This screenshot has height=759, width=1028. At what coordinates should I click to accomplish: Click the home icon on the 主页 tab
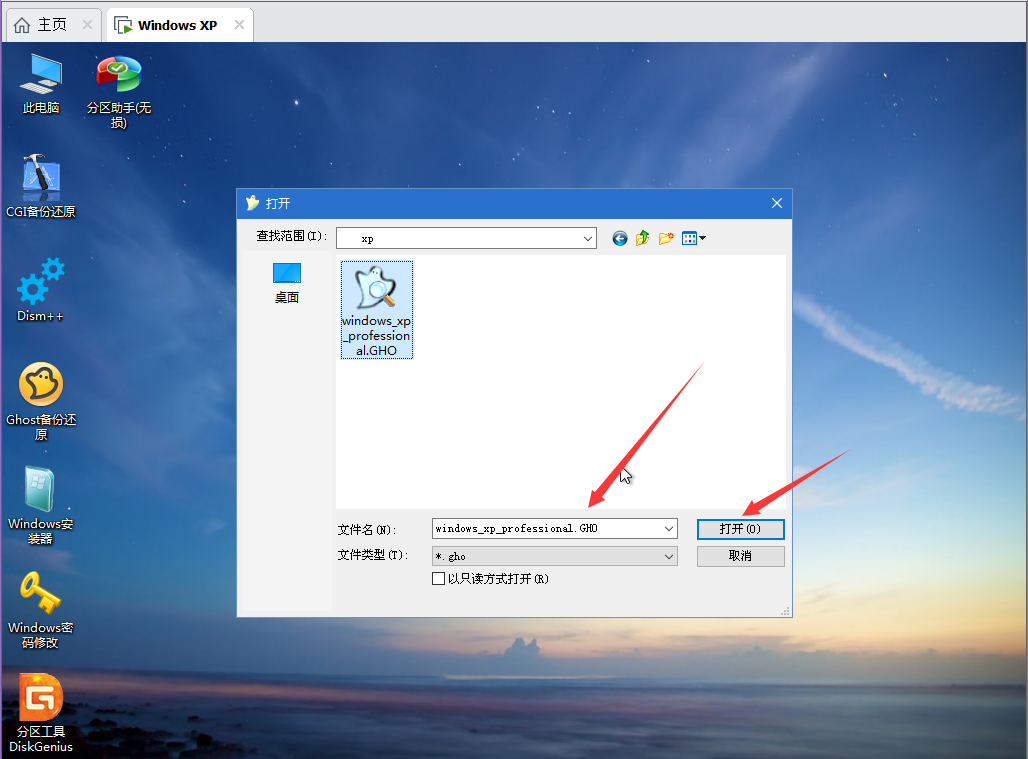(x=22, y=25)
